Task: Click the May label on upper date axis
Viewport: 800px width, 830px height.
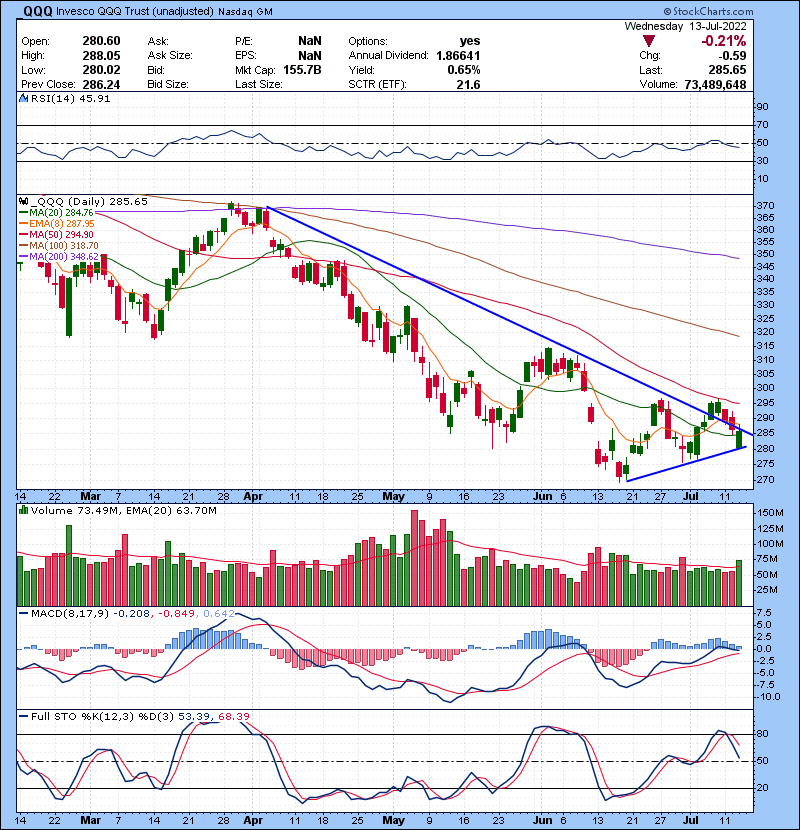Action: tap(393, 497)
